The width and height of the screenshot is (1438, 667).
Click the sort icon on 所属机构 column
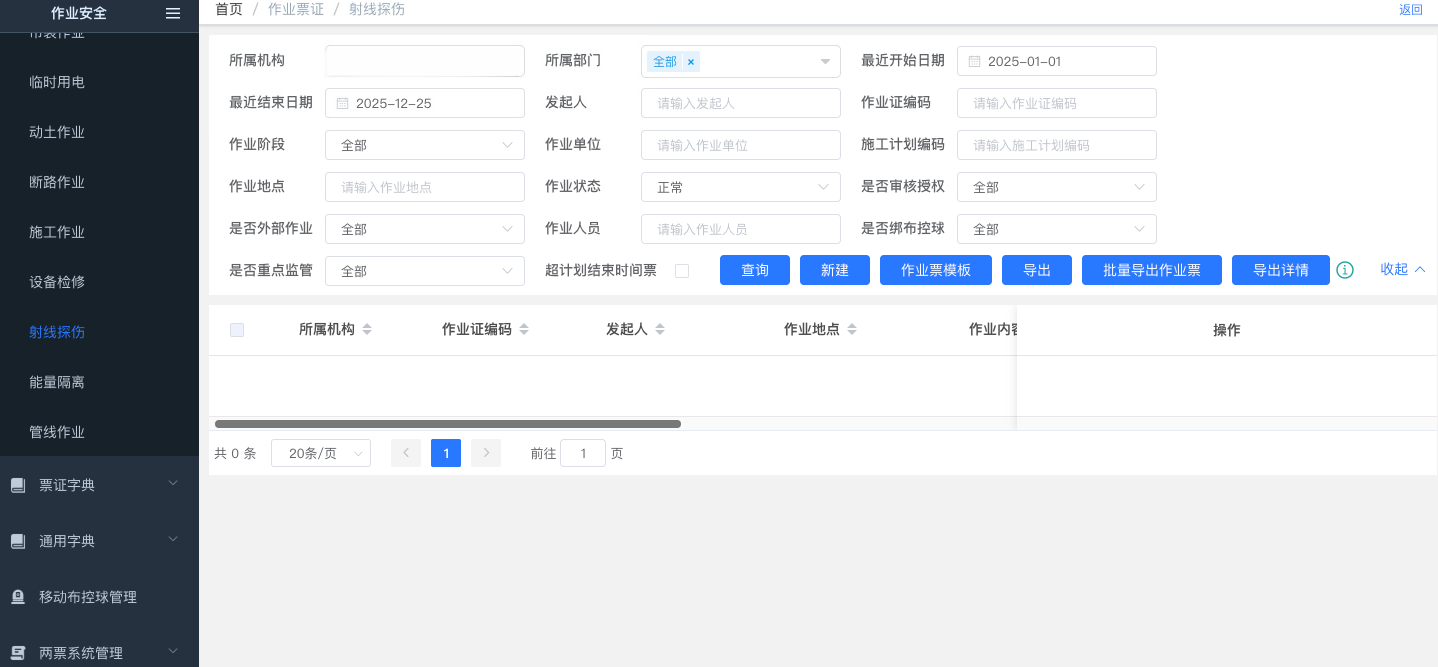point(367,330)
